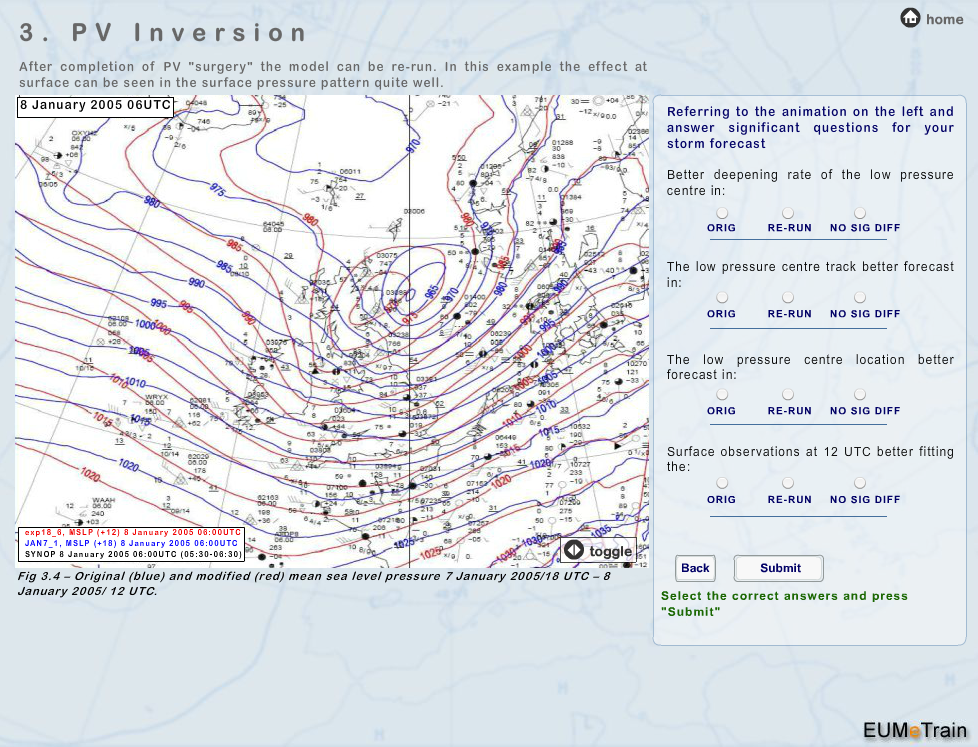Select ORIG for 12 UTC surface observations
The image size is (978, 747).
tap(721, 484)
